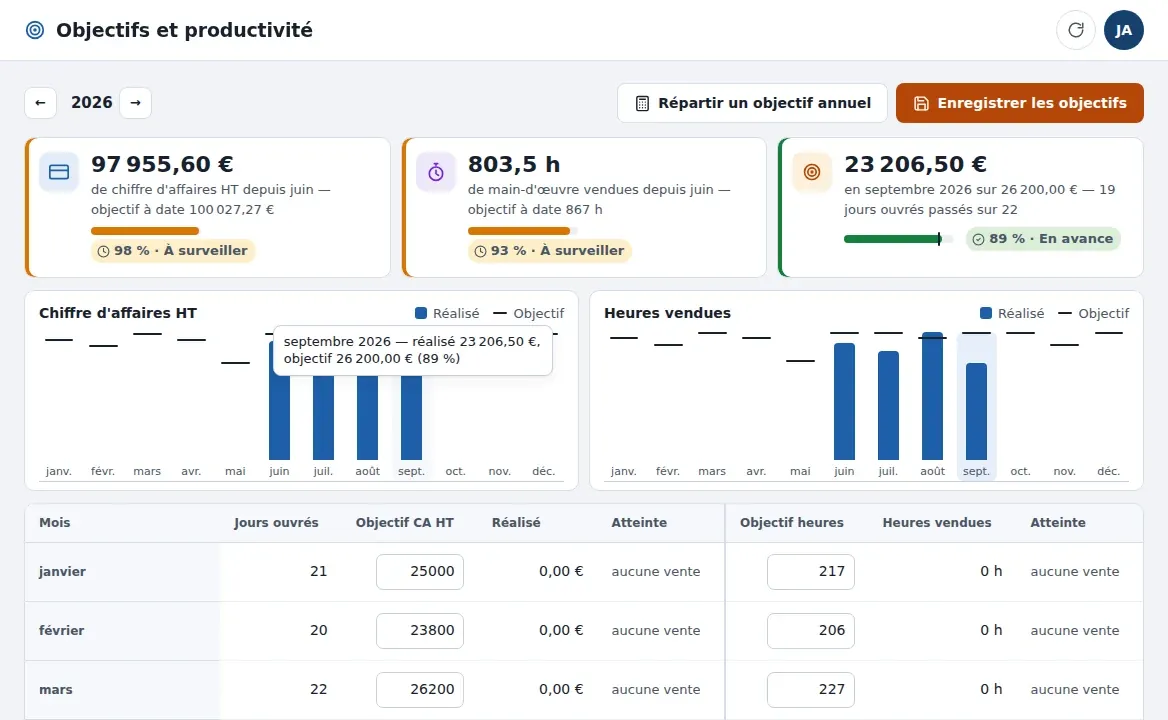Edit mars Objectif CA HT field 26200
This screenshot has height=720, width=1168.
420,689
